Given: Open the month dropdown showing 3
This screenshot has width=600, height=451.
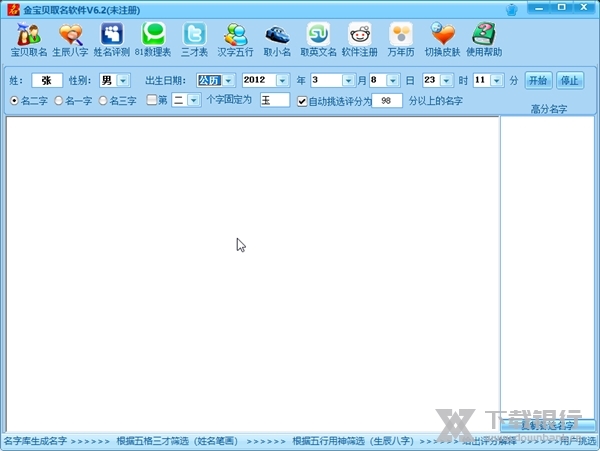Looking at the screenshot, I should pyautogui.click(x=348, y=80).
